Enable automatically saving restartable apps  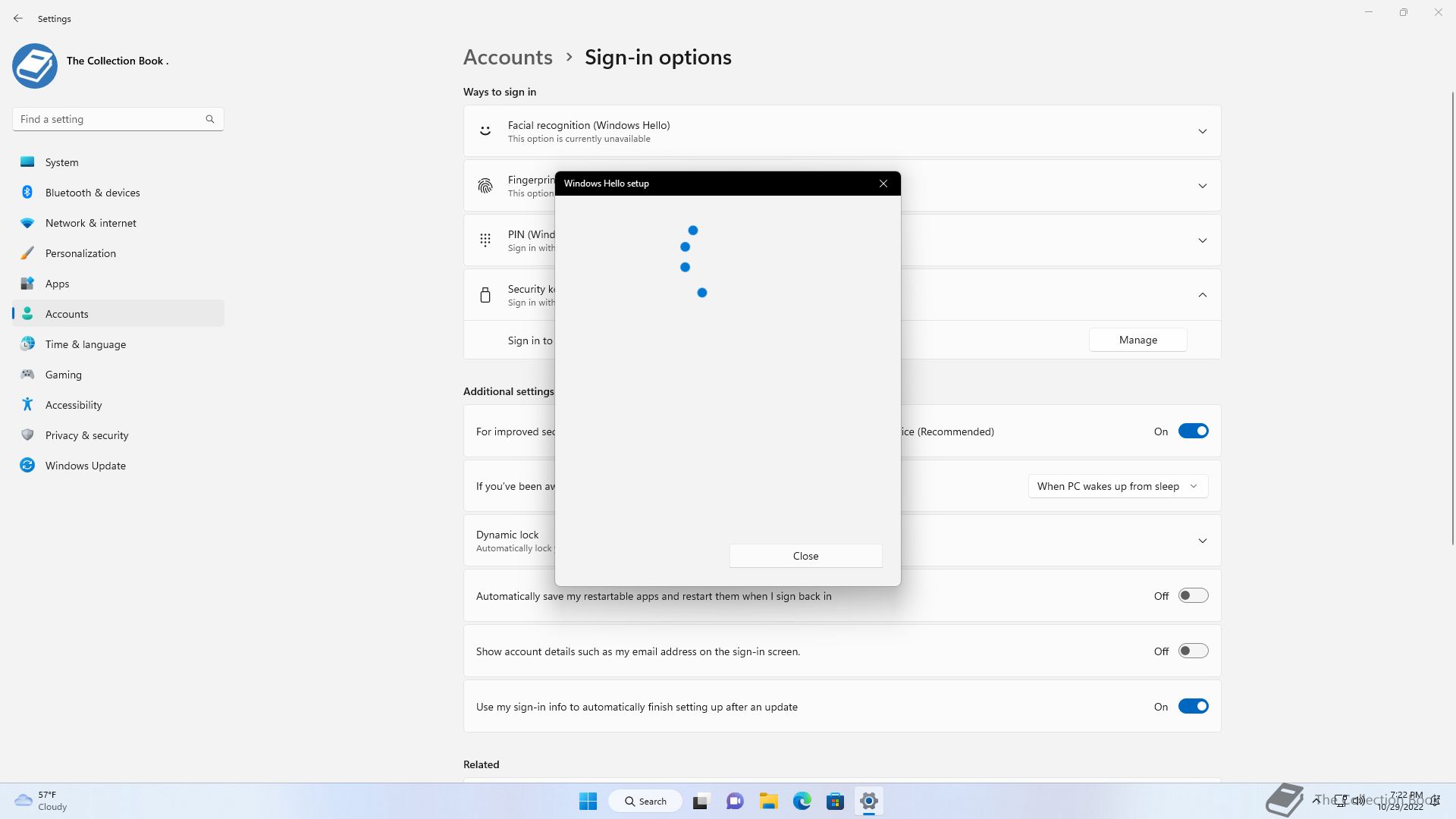click(x=1193, y=596)
